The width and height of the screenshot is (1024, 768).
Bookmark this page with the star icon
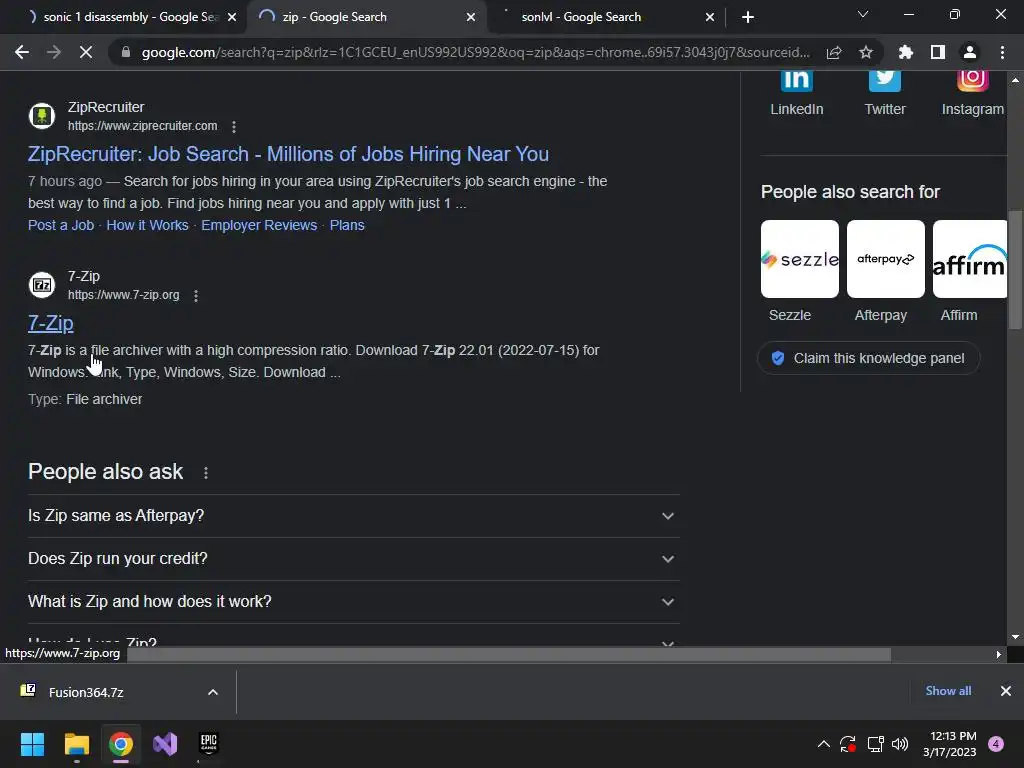(866, 52)
